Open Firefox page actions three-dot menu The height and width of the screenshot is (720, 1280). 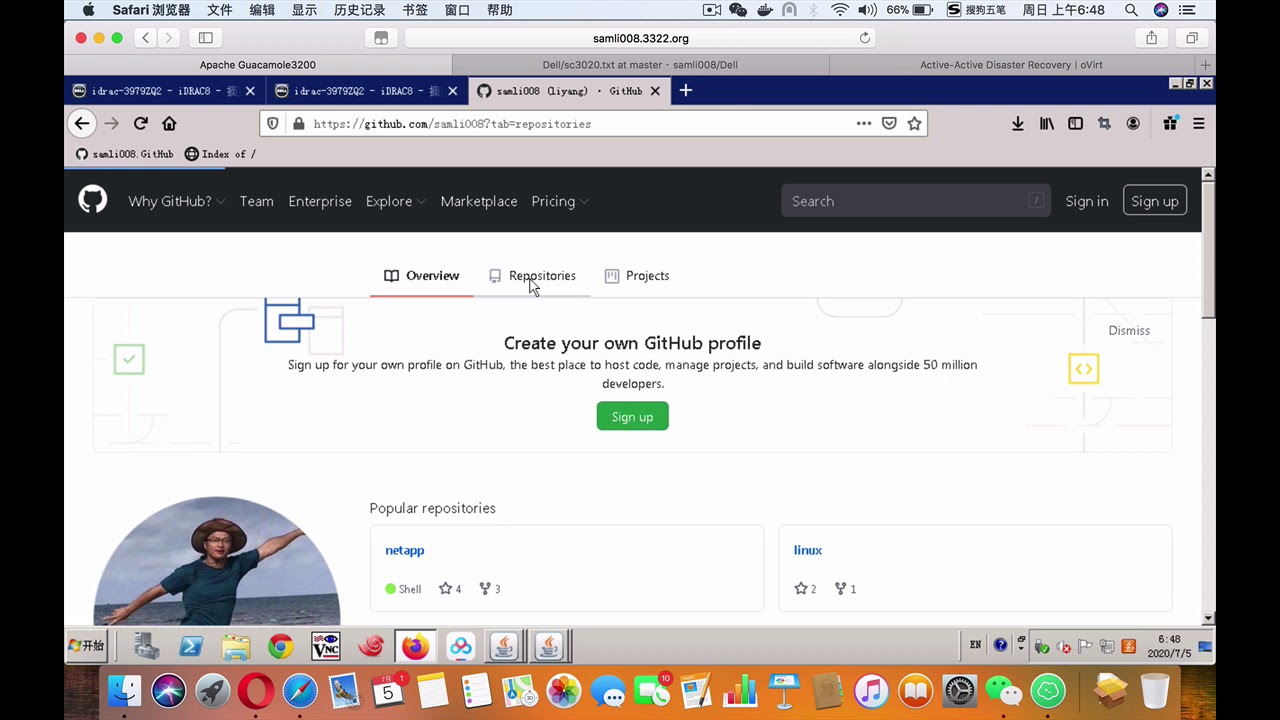[x=864, y=123]
